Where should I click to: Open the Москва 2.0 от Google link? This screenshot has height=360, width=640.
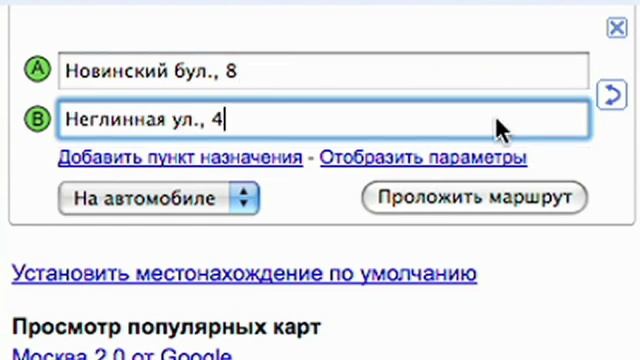(x=122, y=353)
